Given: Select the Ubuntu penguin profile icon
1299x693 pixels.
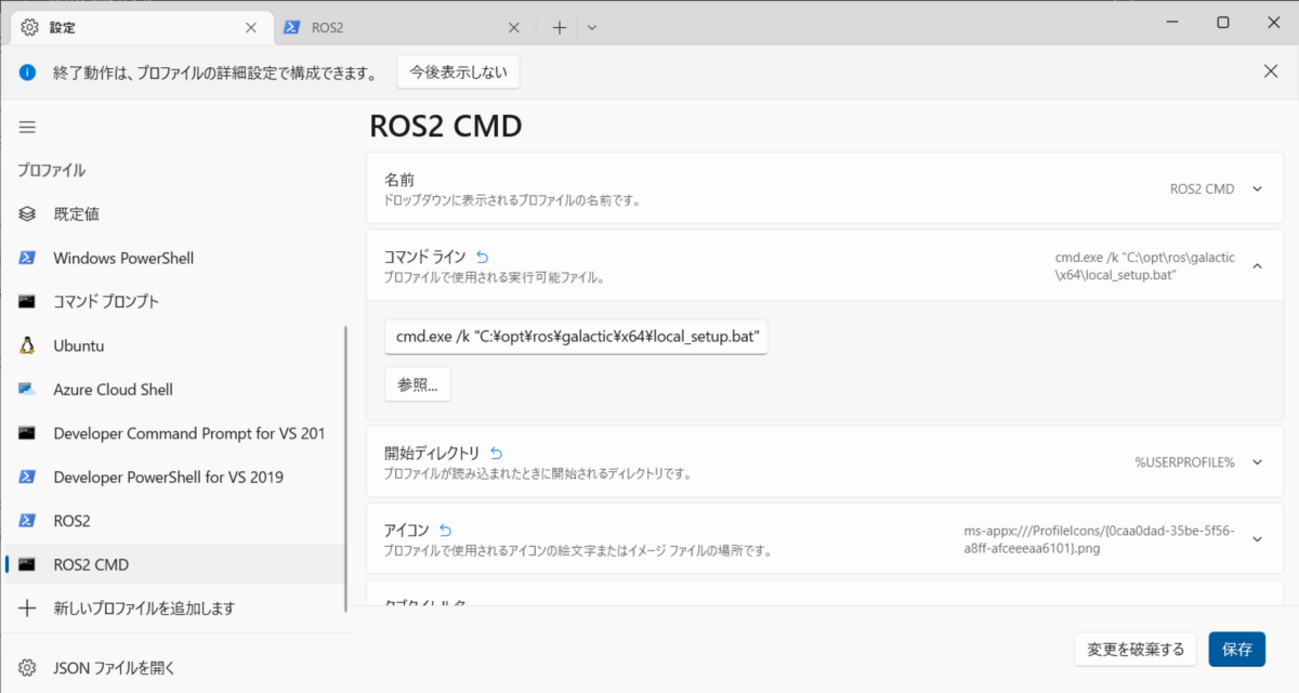Looking at the screenshot, I should coord(27,346).
